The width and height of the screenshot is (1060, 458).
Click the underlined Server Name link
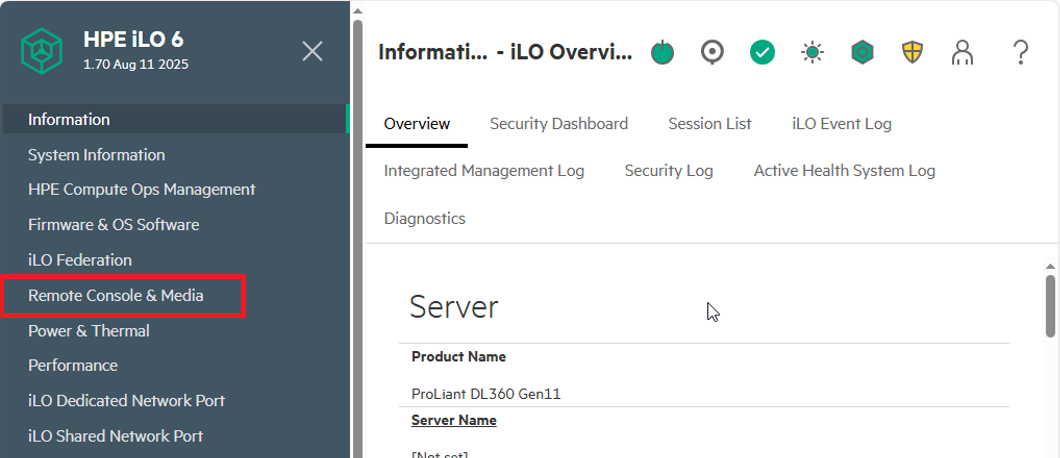454,420
